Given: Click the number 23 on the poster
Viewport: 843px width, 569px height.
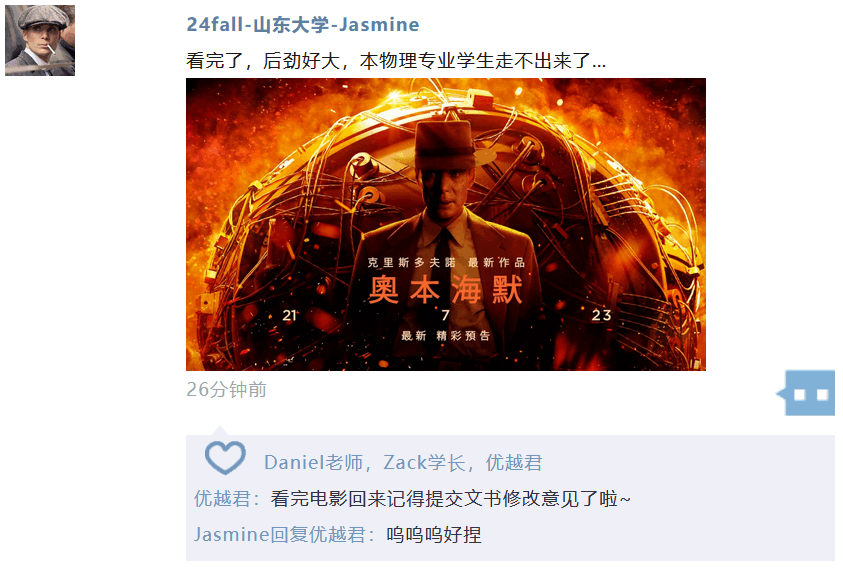Looking at the screenshot, I should (602, 315).
